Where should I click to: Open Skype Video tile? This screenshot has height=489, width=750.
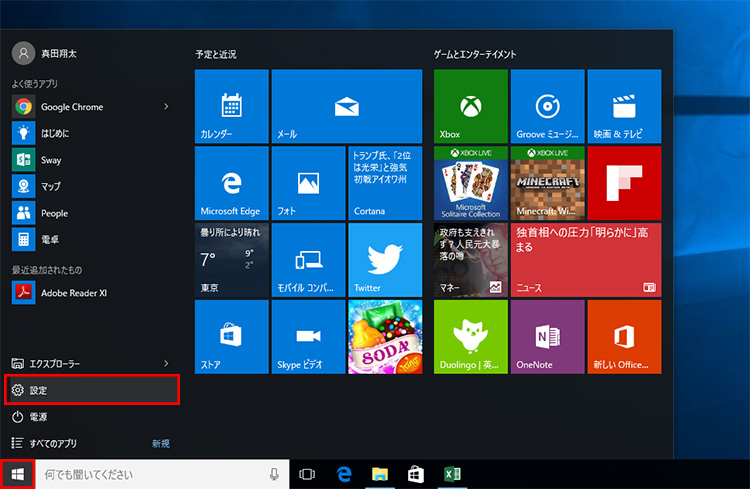point(308,337)
